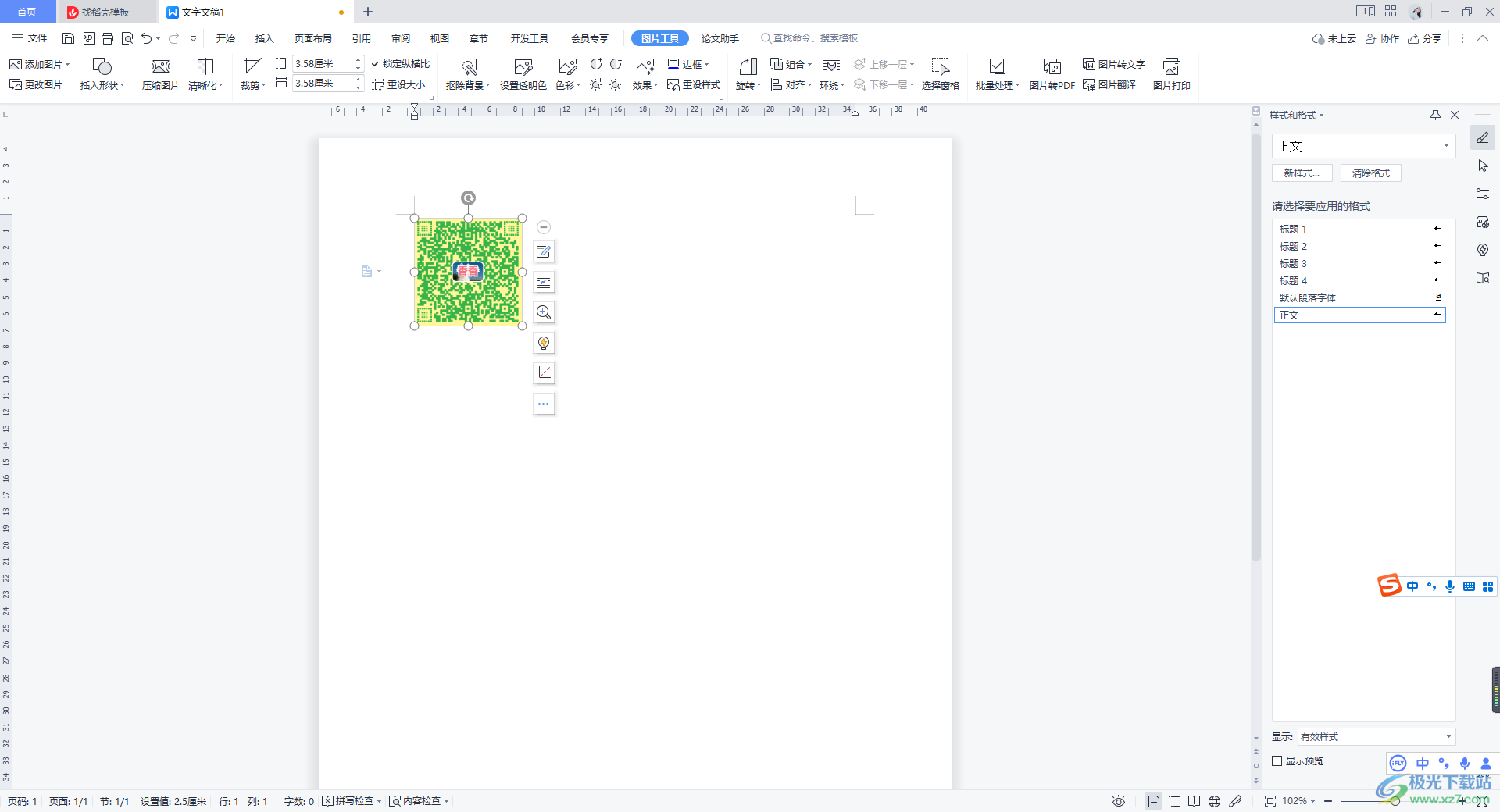
Task: Click the floating edit picture icon beside image
Action: click(544, 252)
